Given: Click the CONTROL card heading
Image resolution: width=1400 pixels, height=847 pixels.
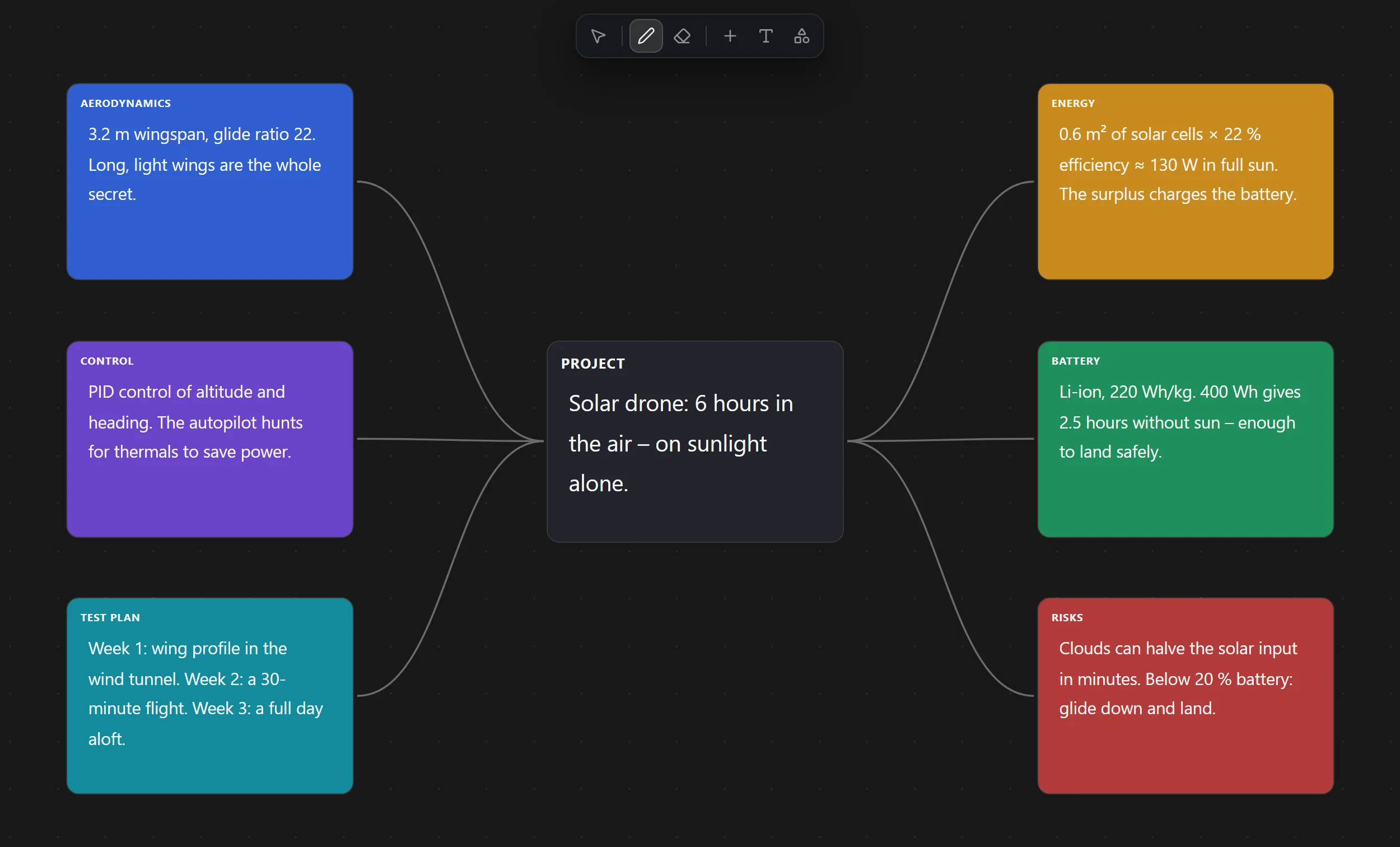Looking at the screenshot, I should point(107,361).
